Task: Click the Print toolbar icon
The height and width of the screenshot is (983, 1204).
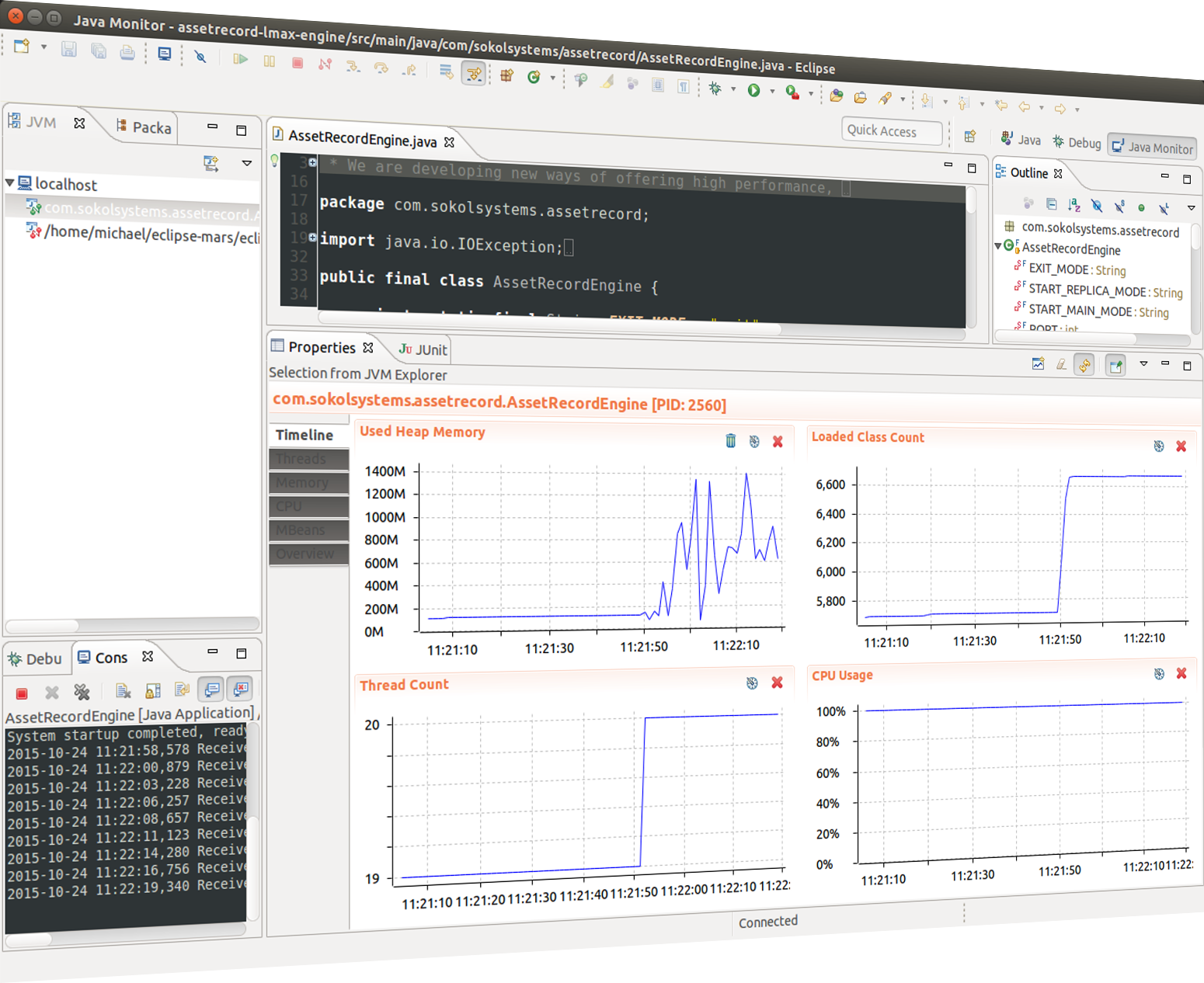Action: click(x=127, y=53)
